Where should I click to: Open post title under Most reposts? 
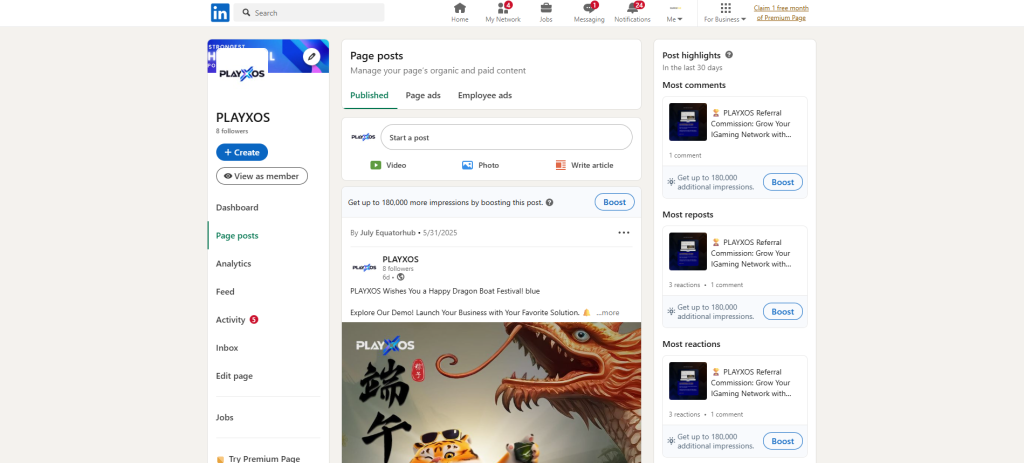click(x=752, y=253)
